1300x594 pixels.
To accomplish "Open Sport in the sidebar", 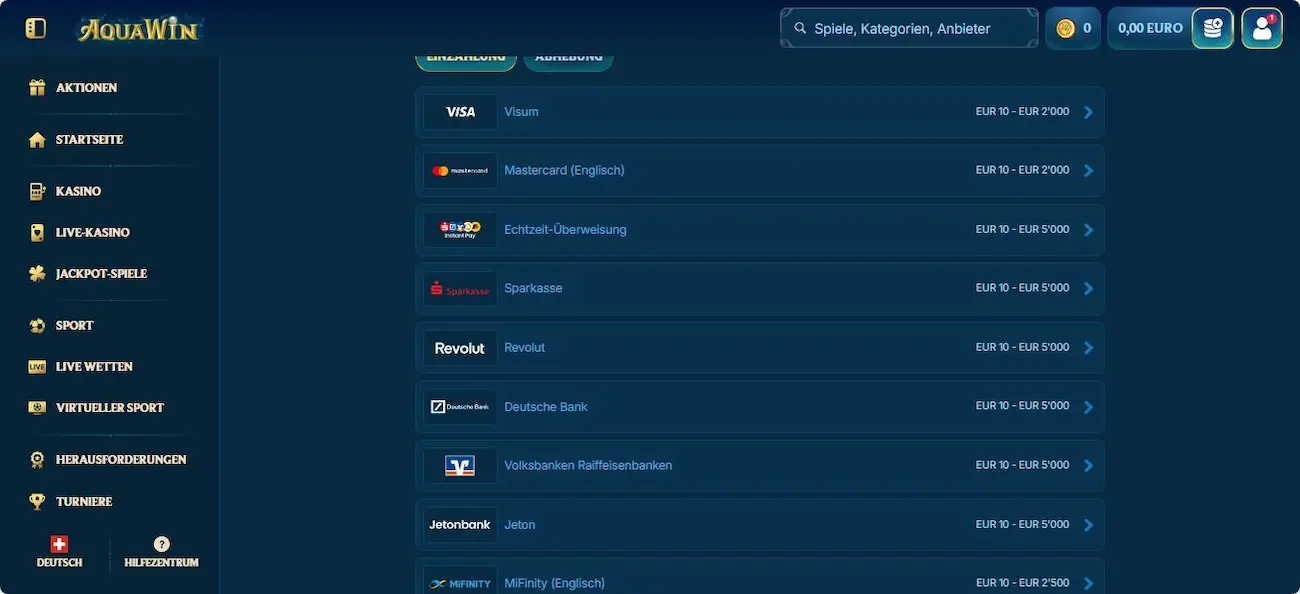I will (74, 326).
